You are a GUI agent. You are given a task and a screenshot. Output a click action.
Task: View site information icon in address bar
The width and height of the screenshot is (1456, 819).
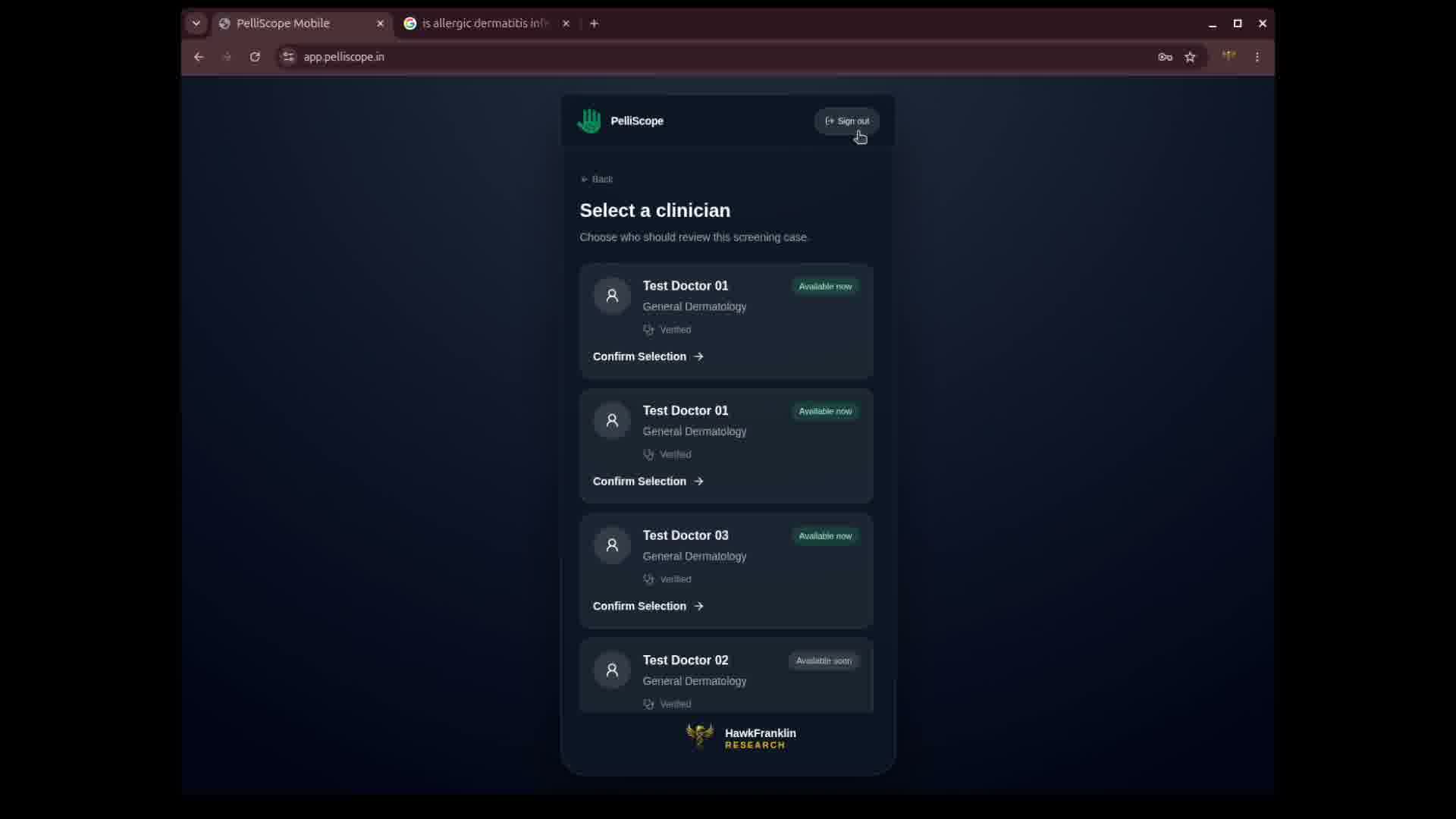(288, 57)
